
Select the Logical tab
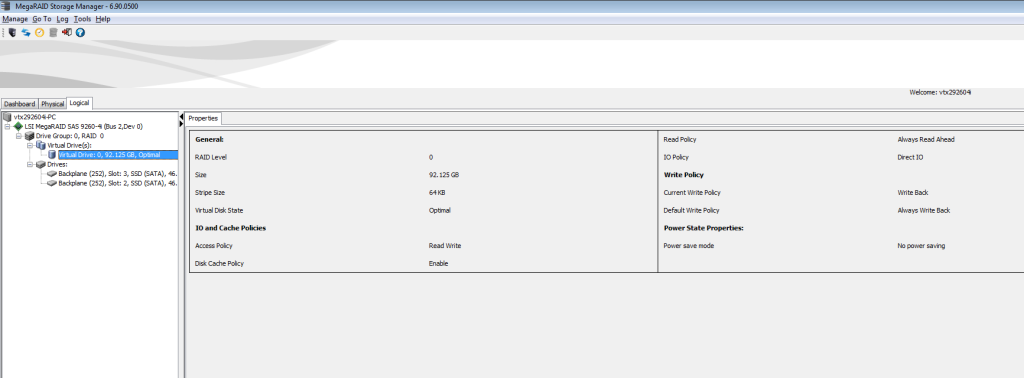[x=80, y=103]
